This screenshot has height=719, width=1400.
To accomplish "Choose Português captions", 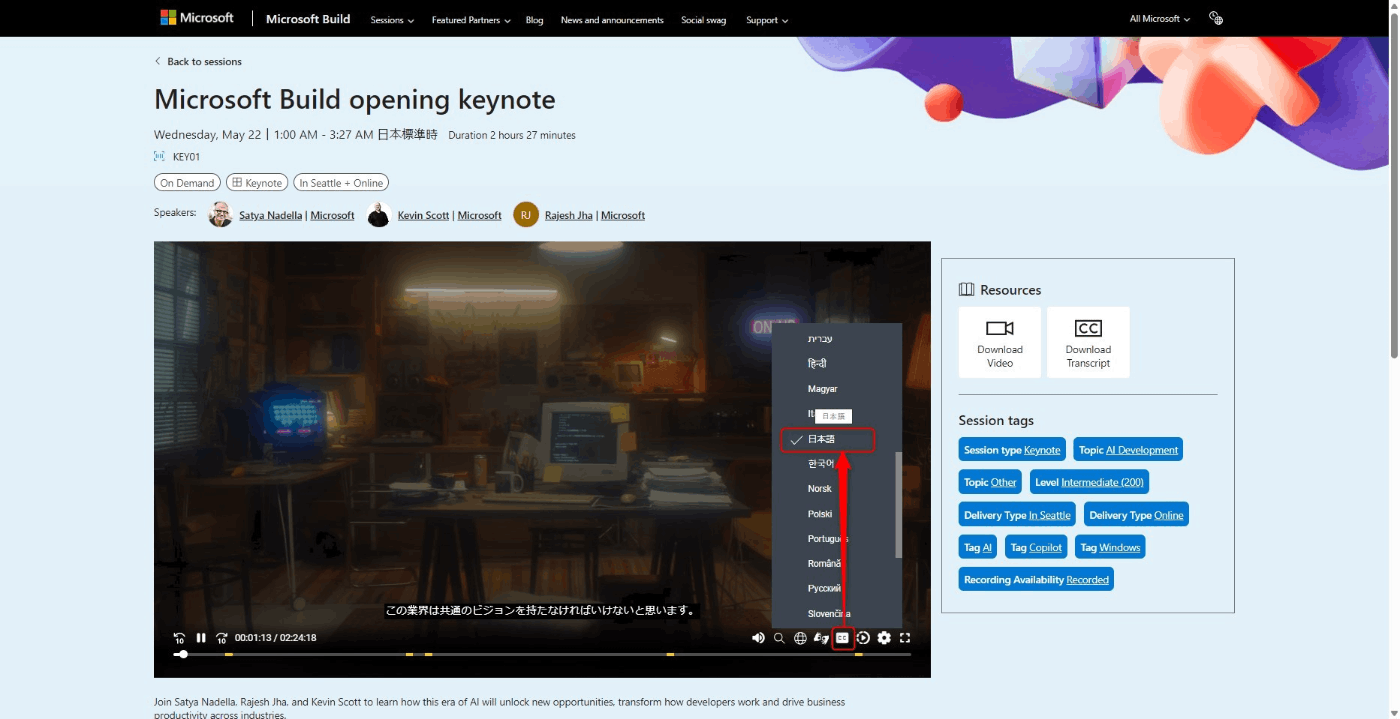I will point(828,539).
